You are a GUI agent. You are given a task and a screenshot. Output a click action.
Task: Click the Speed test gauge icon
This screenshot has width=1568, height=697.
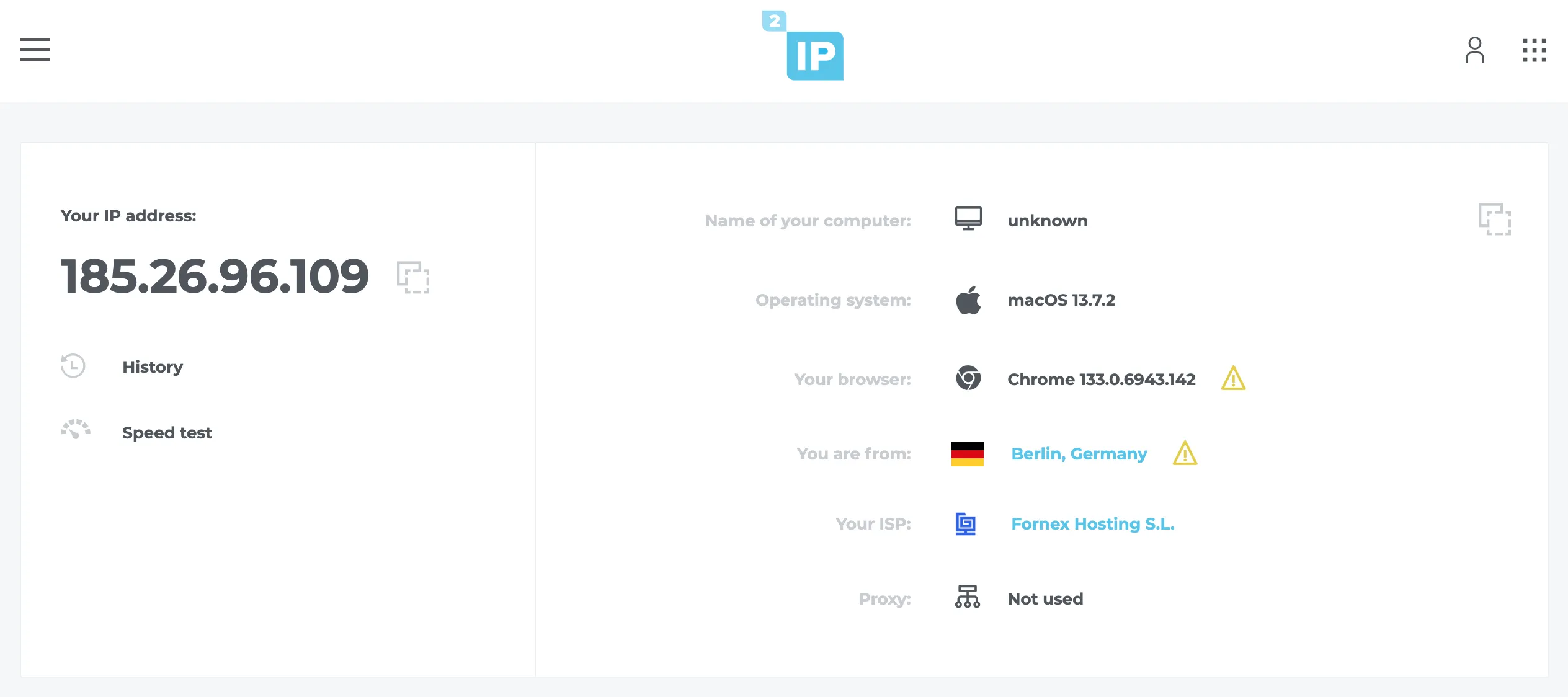pos(76,429)
